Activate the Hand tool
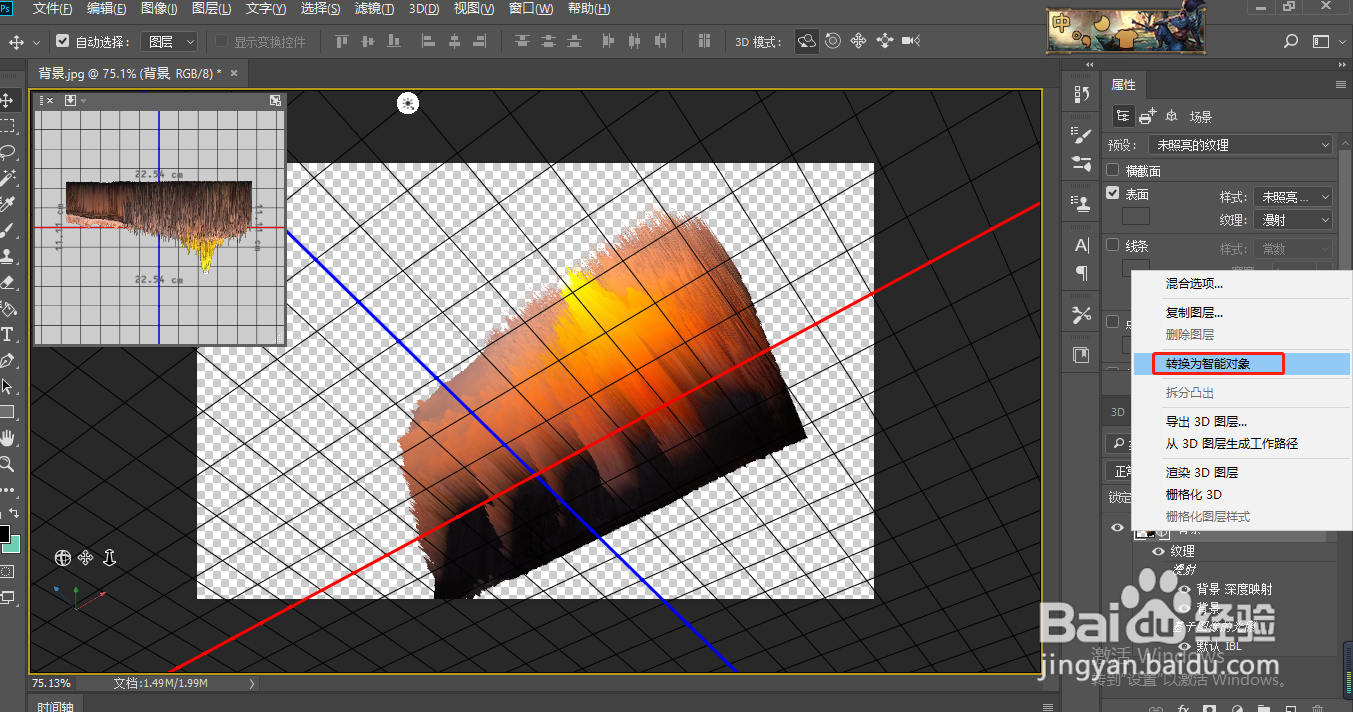 7,438
